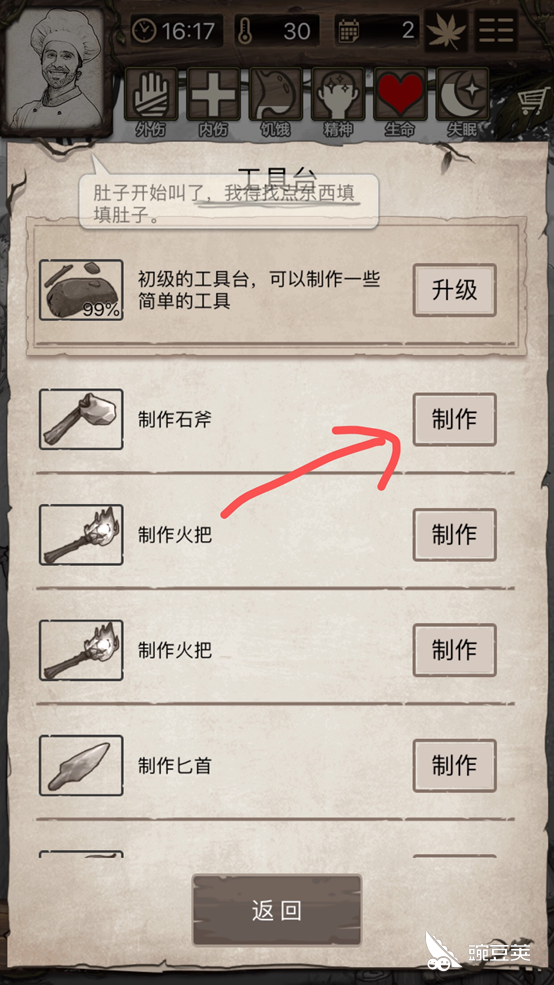The image size is (554, 985).
Task: Tap the maple leaf season icon
Action: click(446, 30)
